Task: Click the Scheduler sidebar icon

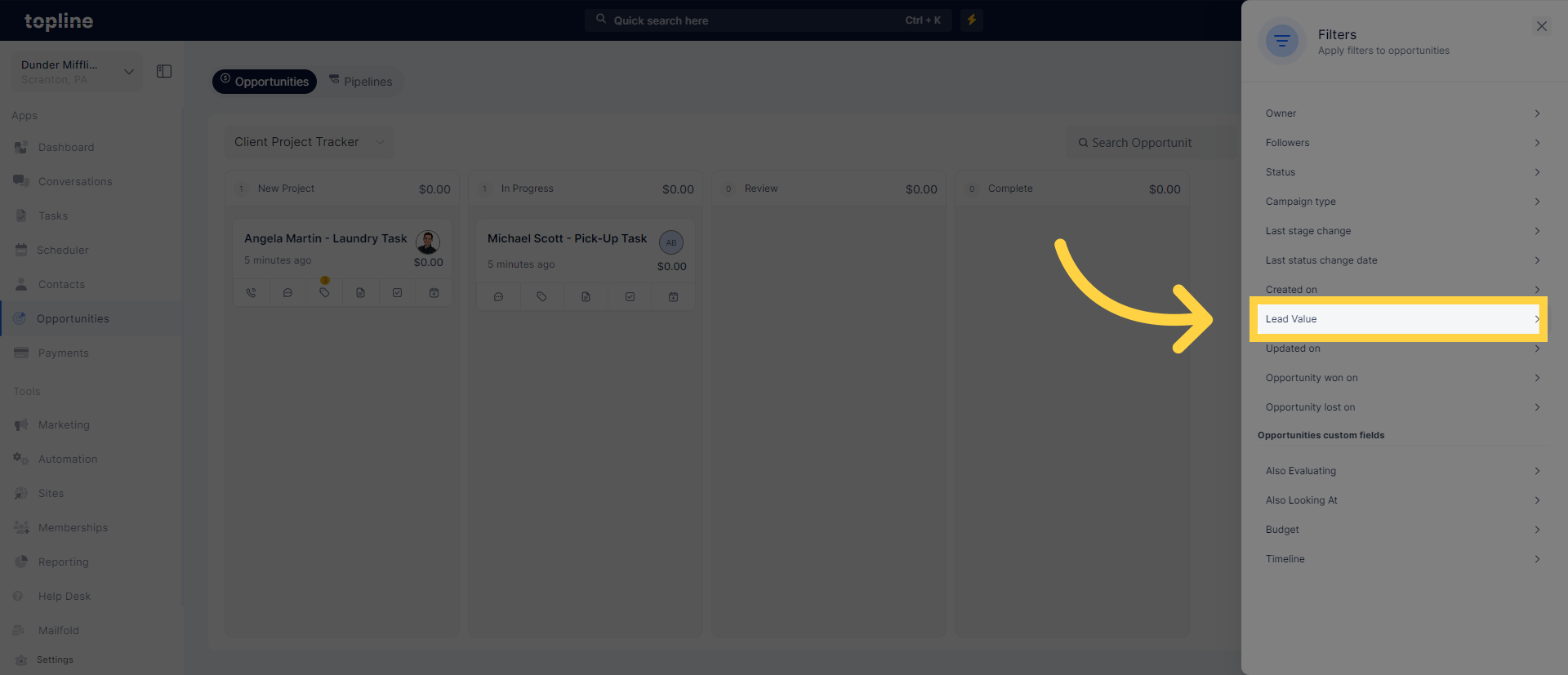Action: (21, 250)
